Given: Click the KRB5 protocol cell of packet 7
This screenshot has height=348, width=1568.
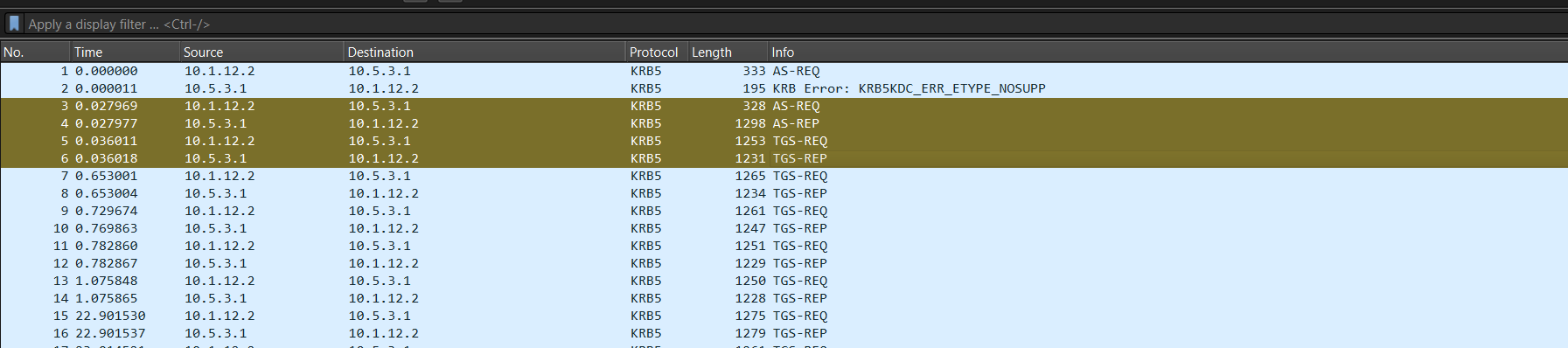Looking at the screenshot, I should click(645, 176).
